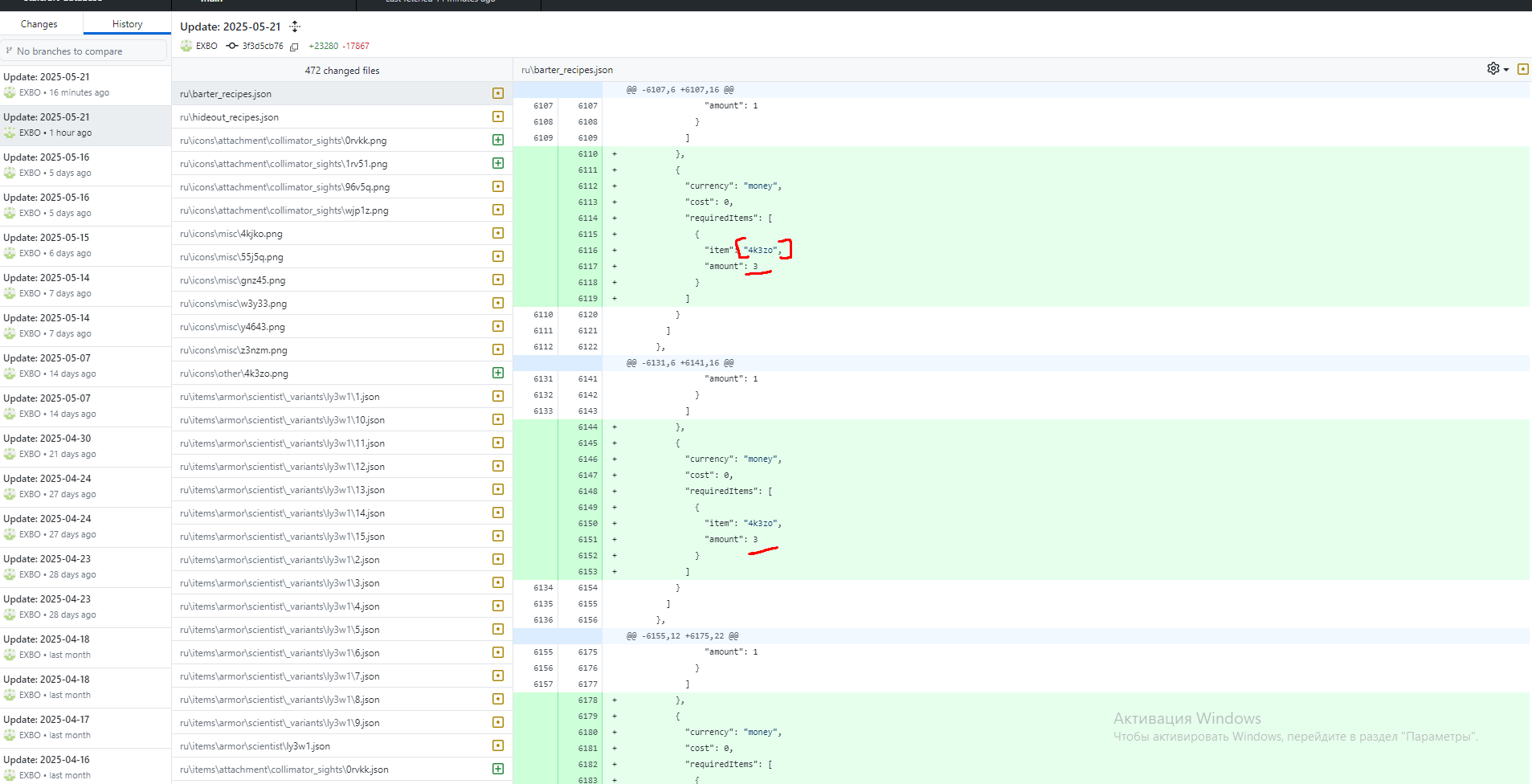Select the History tab
Viewport: 1532px width, 784px height.
tap(127, 24)
